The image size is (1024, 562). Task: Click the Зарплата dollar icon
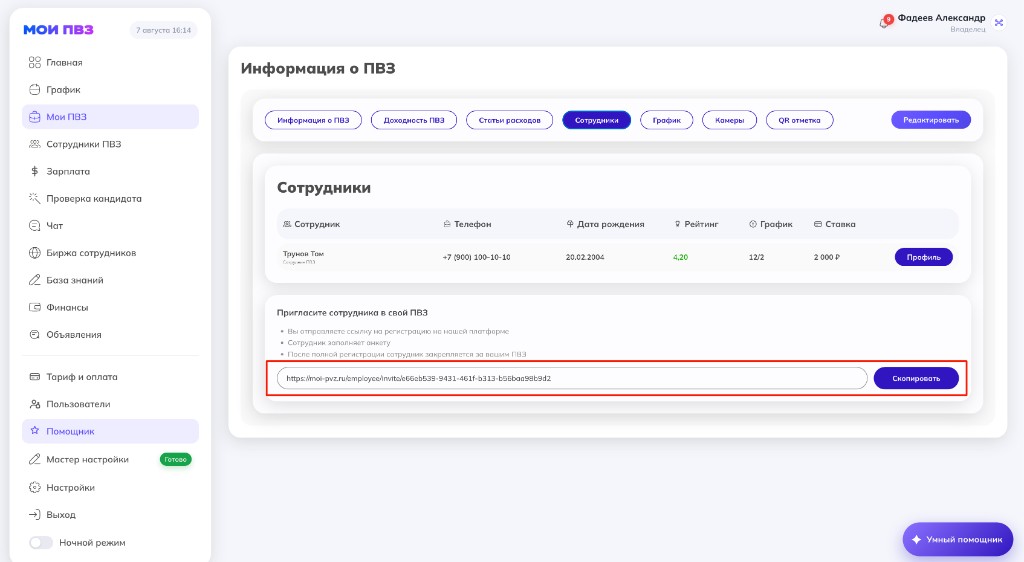tap(35, 171)
